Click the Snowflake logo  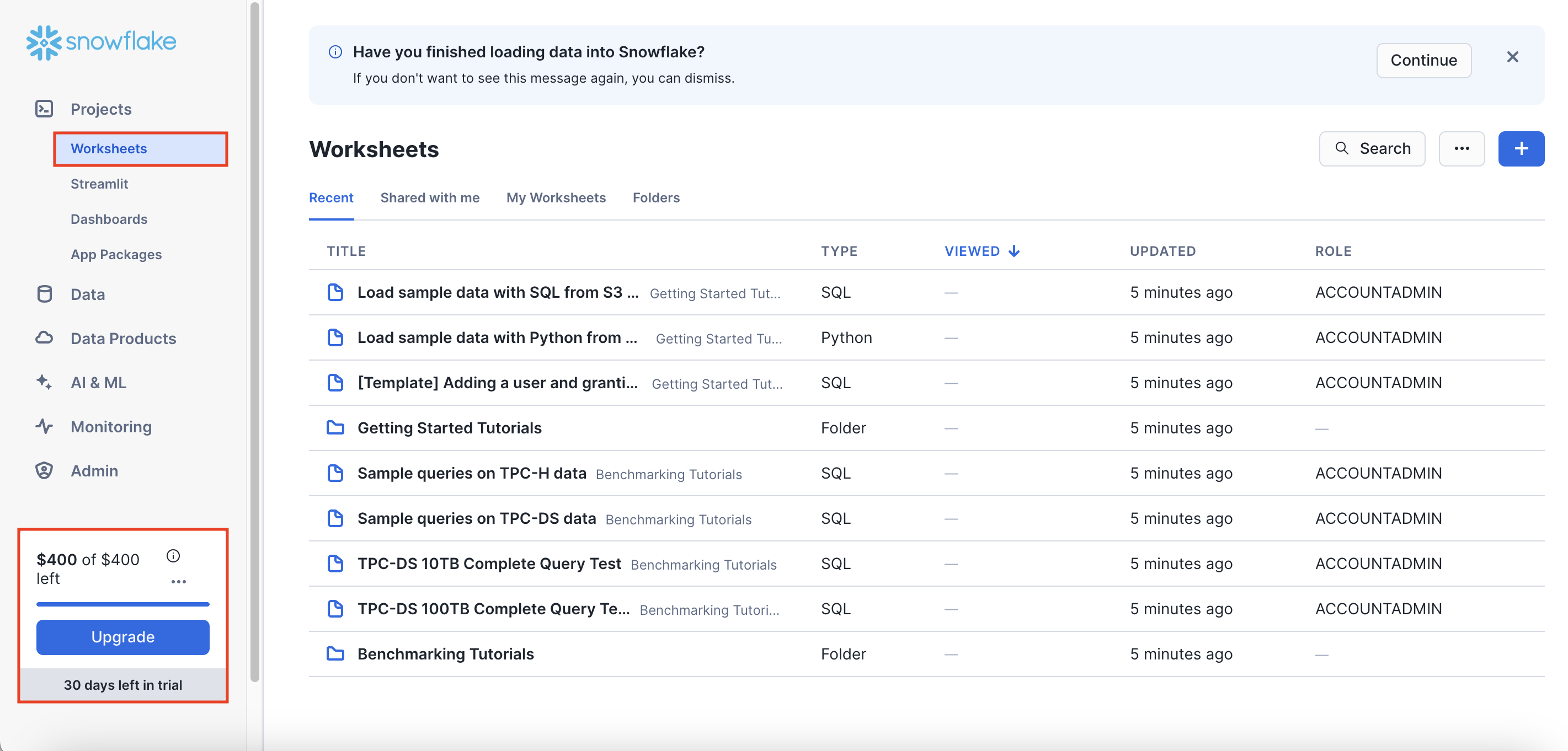101,42
